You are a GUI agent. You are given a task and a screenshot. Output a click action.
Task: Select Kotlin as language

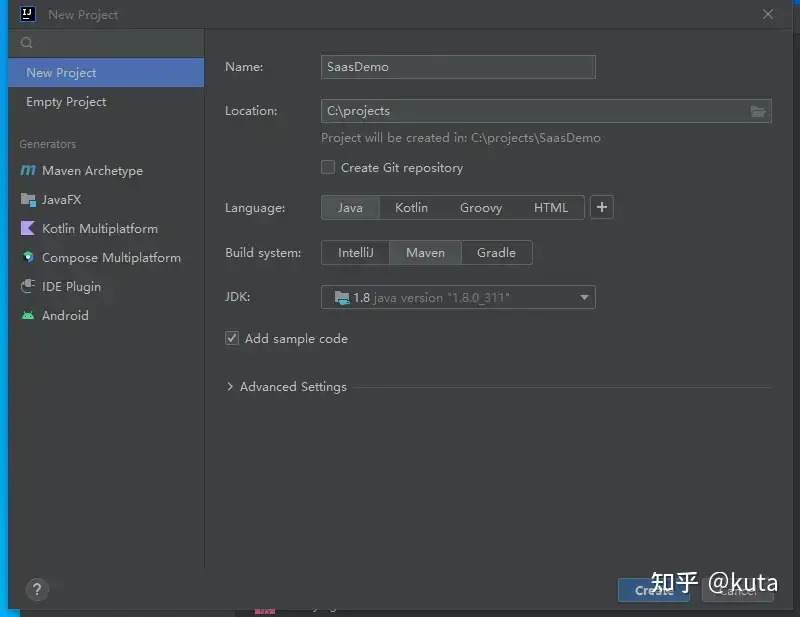point(412,208)
